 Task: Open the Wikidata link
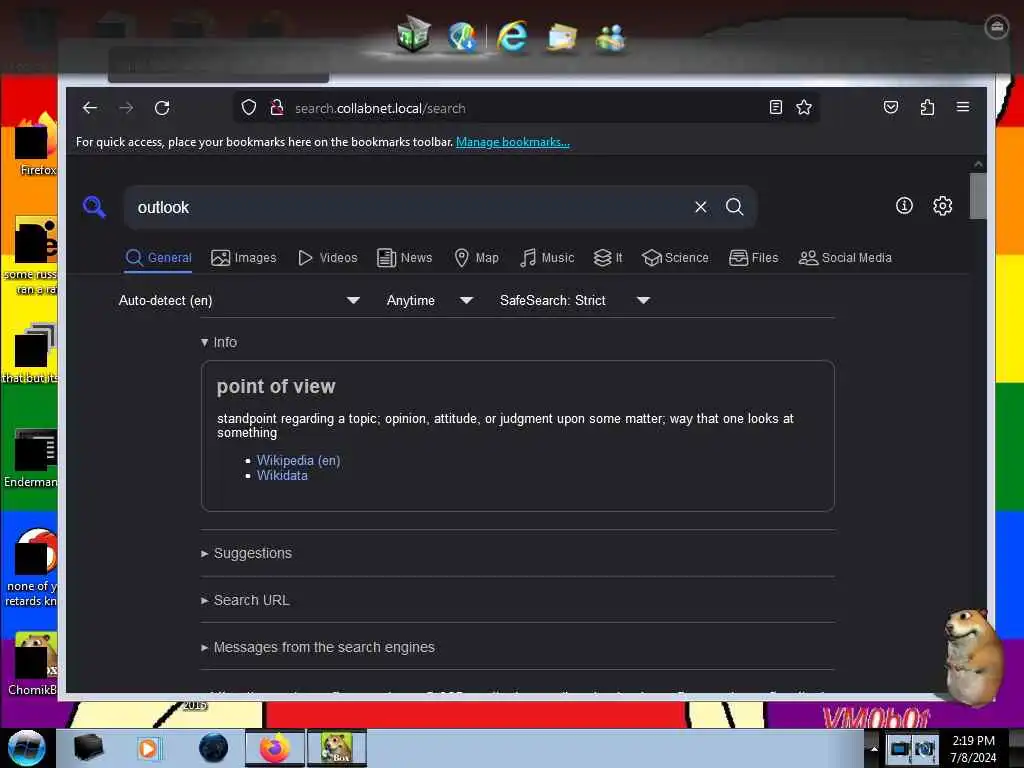coord(282,475)
